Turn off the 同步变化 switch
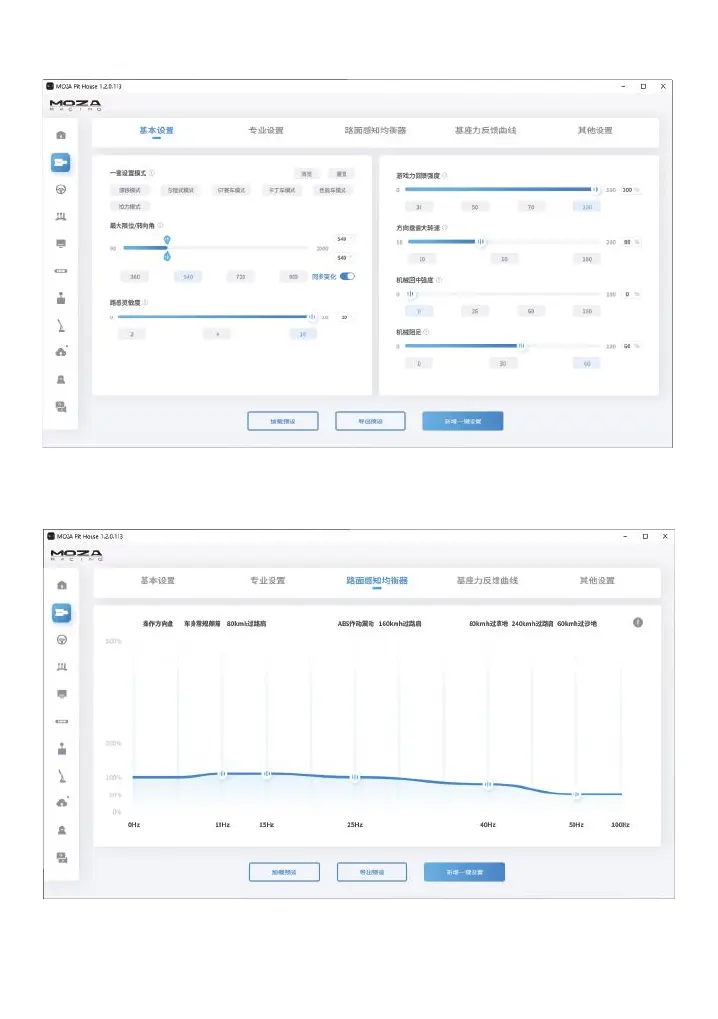 pos(348,276)
